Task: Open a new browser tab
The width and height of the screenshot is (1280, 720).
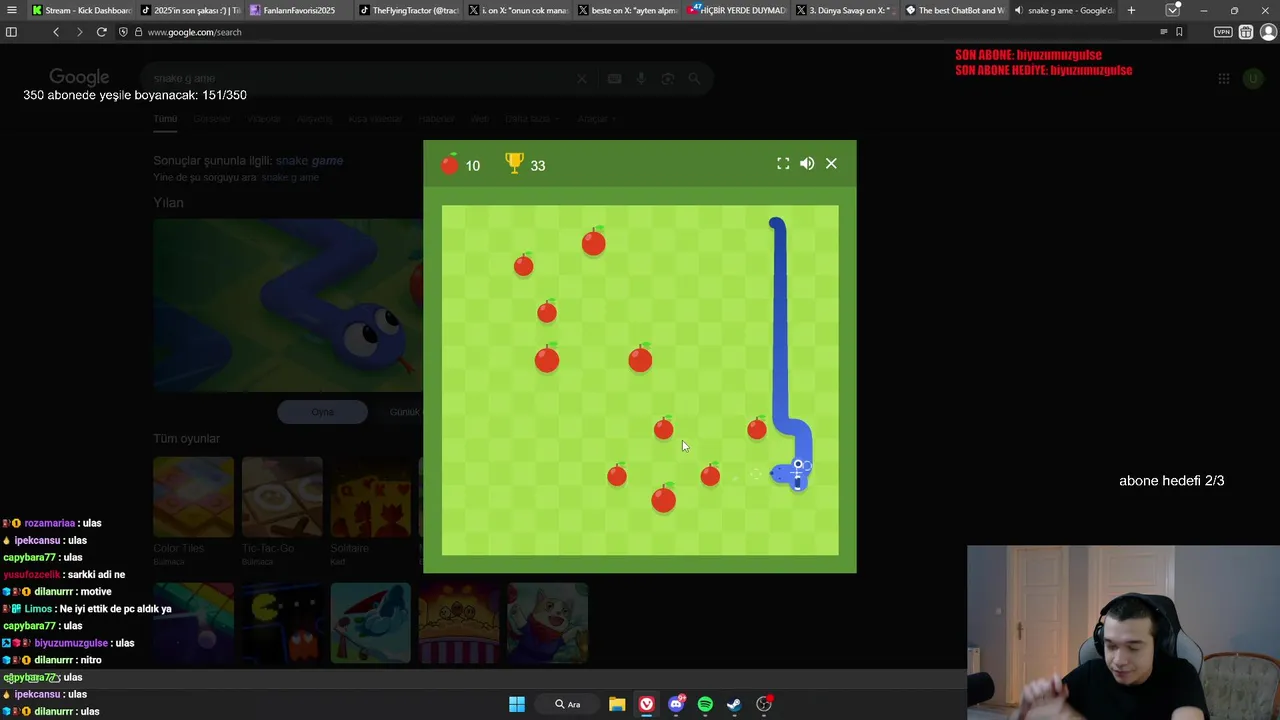Action: tap(1131, 10)
